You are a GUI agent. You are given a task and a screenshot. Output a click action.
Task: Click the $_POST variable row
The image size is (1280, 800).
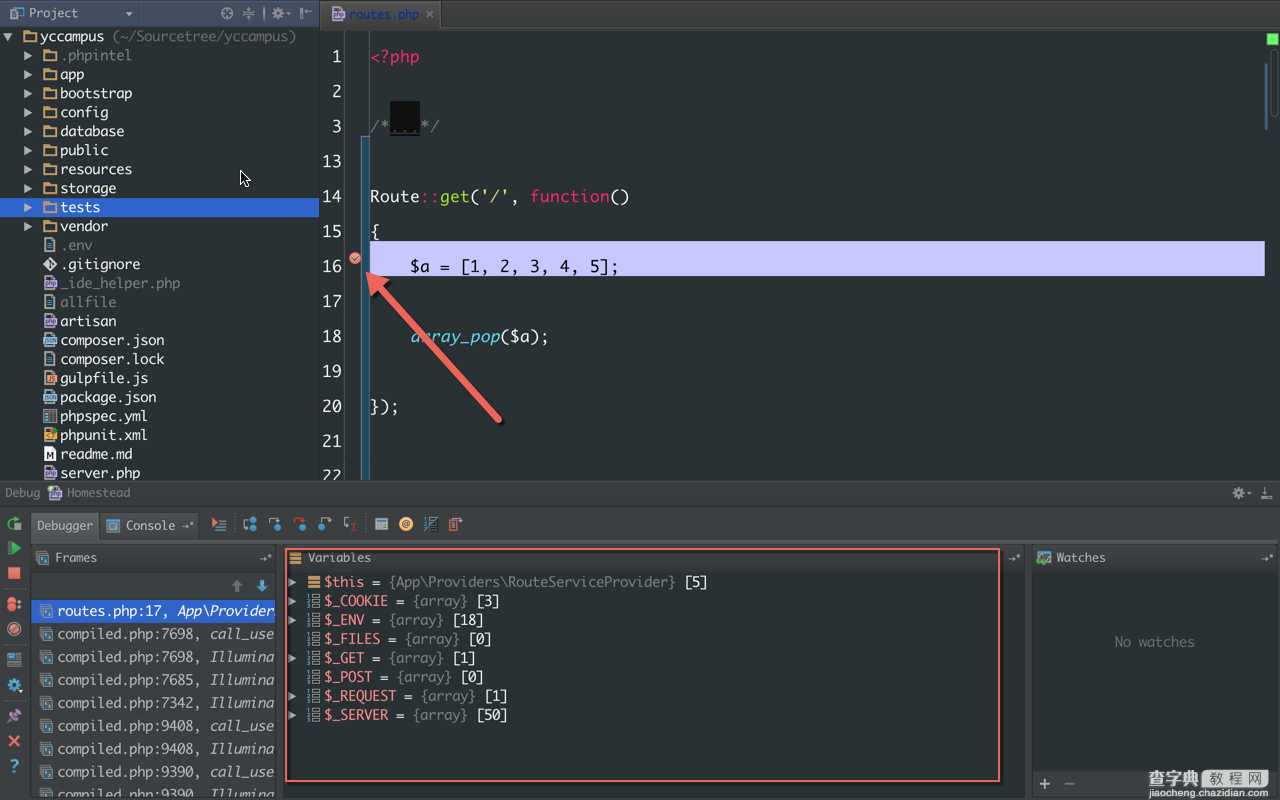(x=643, y=677)
